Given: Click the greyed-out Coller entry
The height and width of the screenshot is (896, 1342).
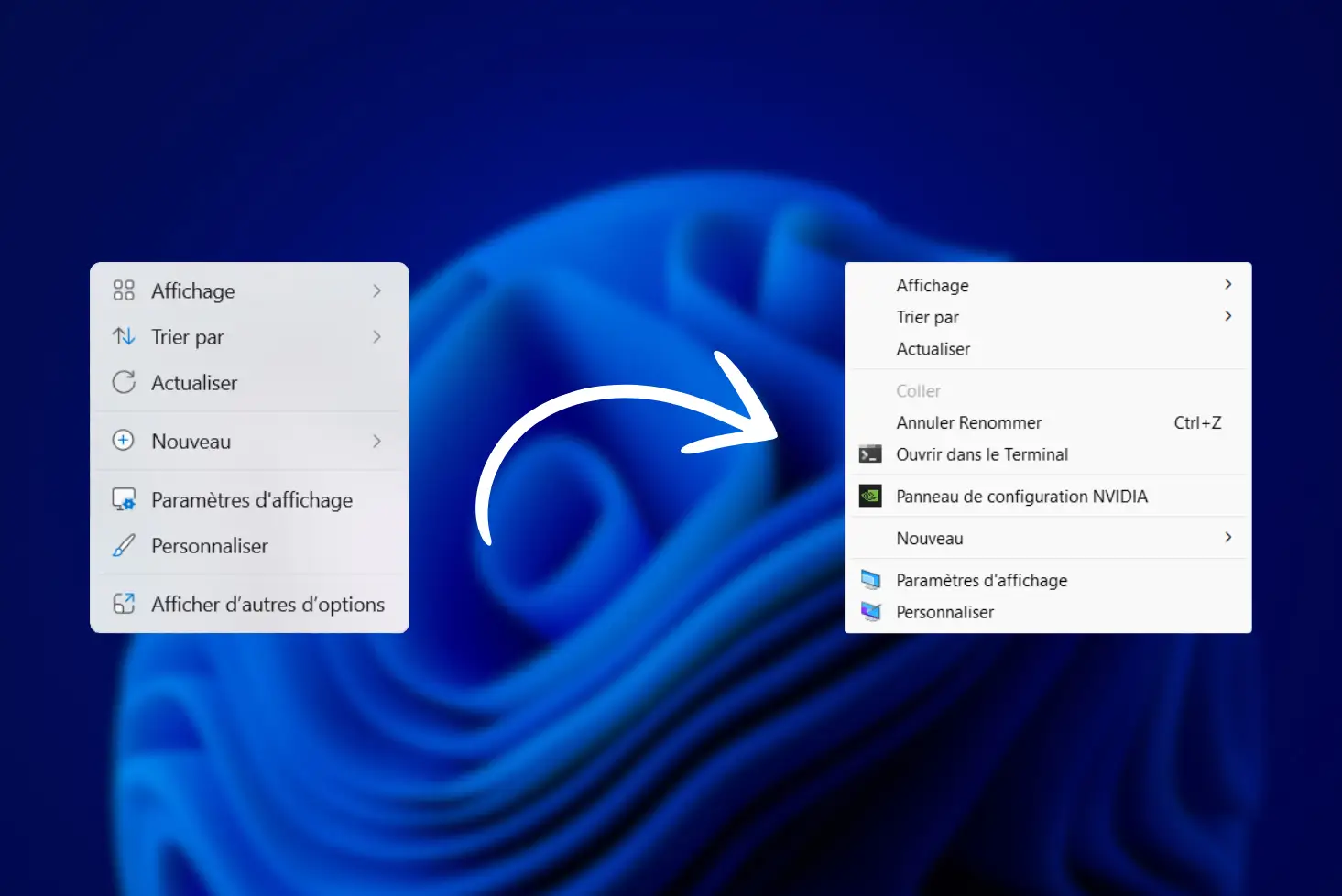Looking at the screenshot, I should [918, 391].
